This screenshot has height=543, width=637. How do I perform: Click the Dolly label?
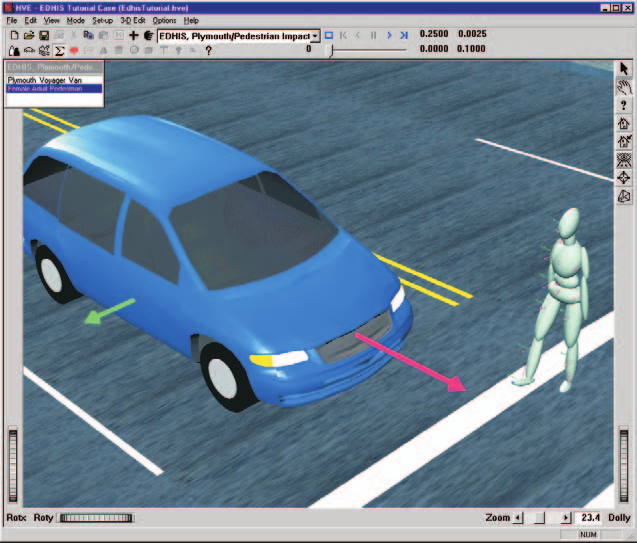point(619,518)
